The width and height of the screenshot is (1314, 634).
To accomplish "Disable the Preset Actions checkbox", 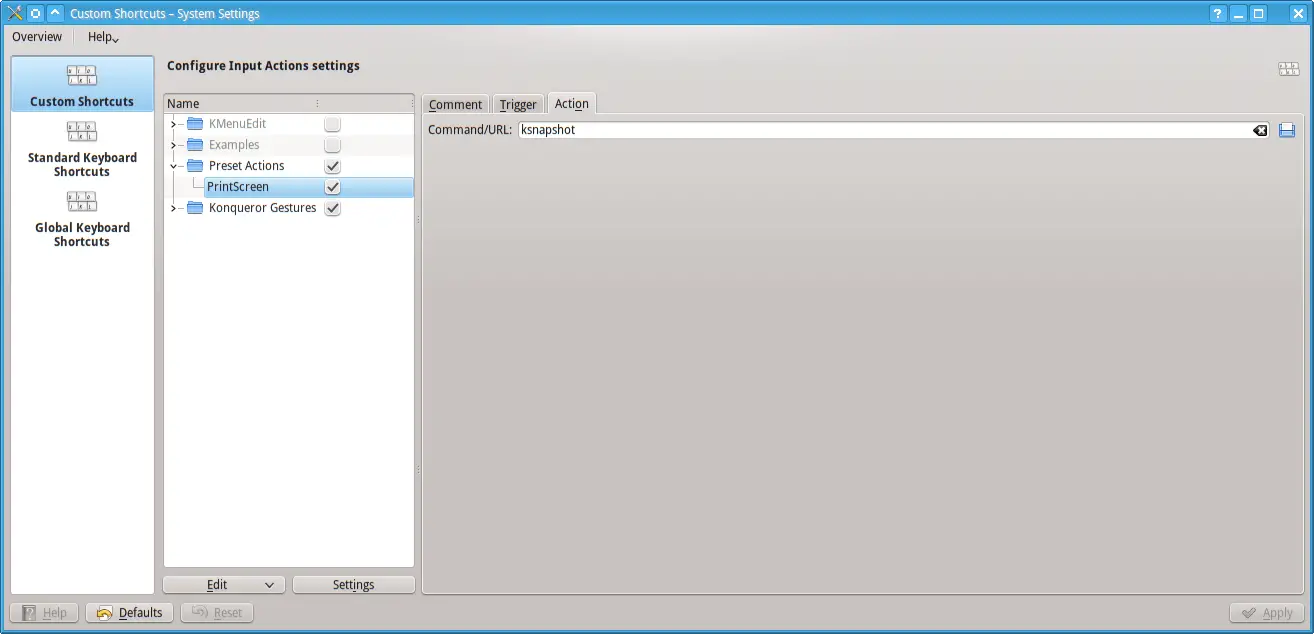I will [x=332, y=166].
